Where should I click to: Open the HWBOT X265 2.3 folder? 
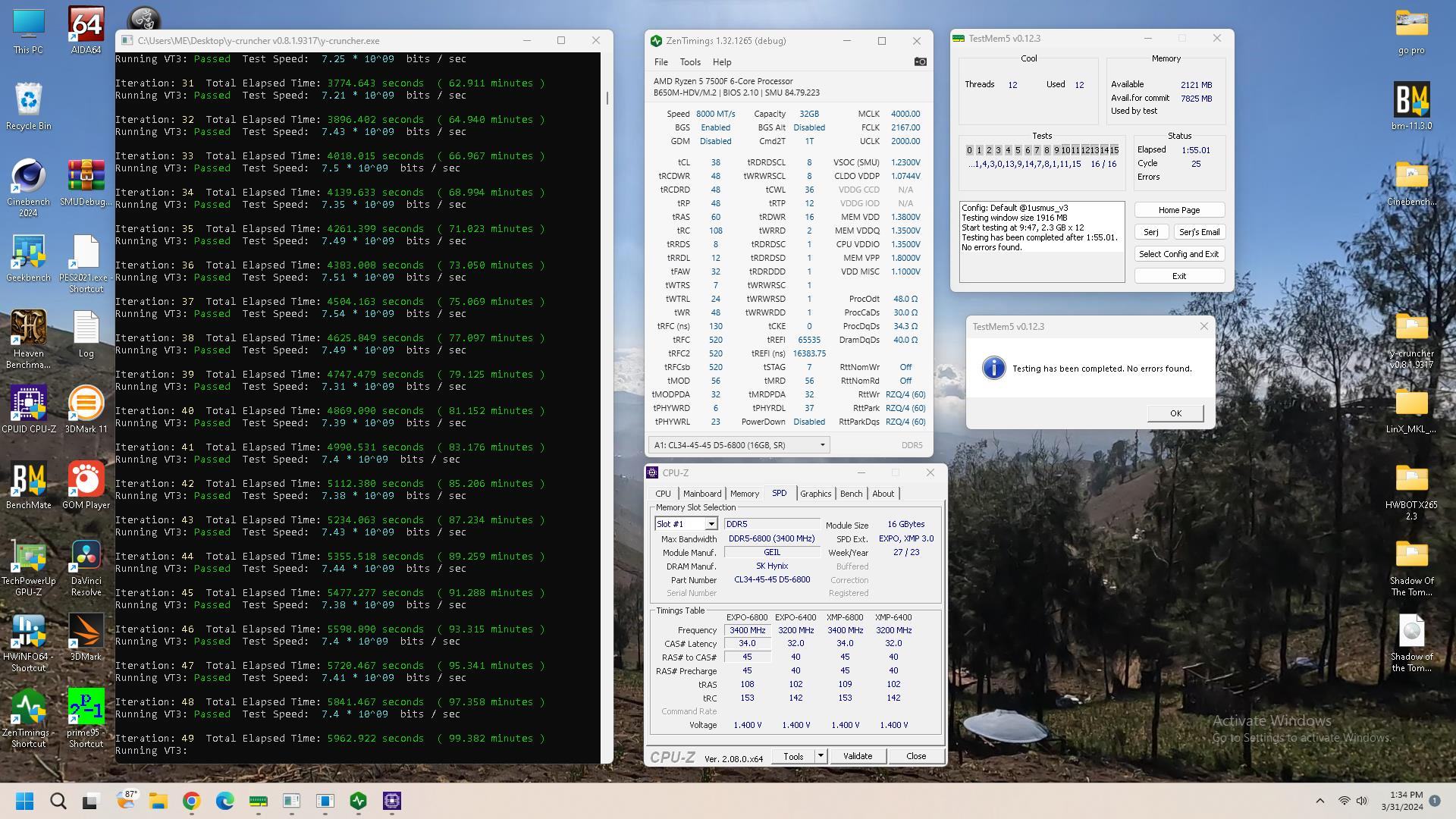pyautogui.click(x=1411, y=491)
